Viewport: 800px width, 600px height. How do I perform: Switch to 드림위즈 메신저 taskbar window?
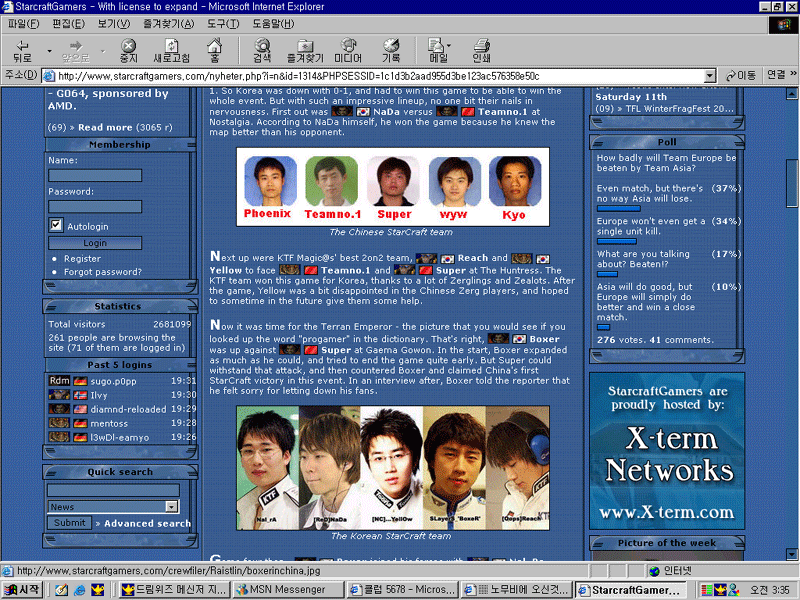tap(175, 590)
